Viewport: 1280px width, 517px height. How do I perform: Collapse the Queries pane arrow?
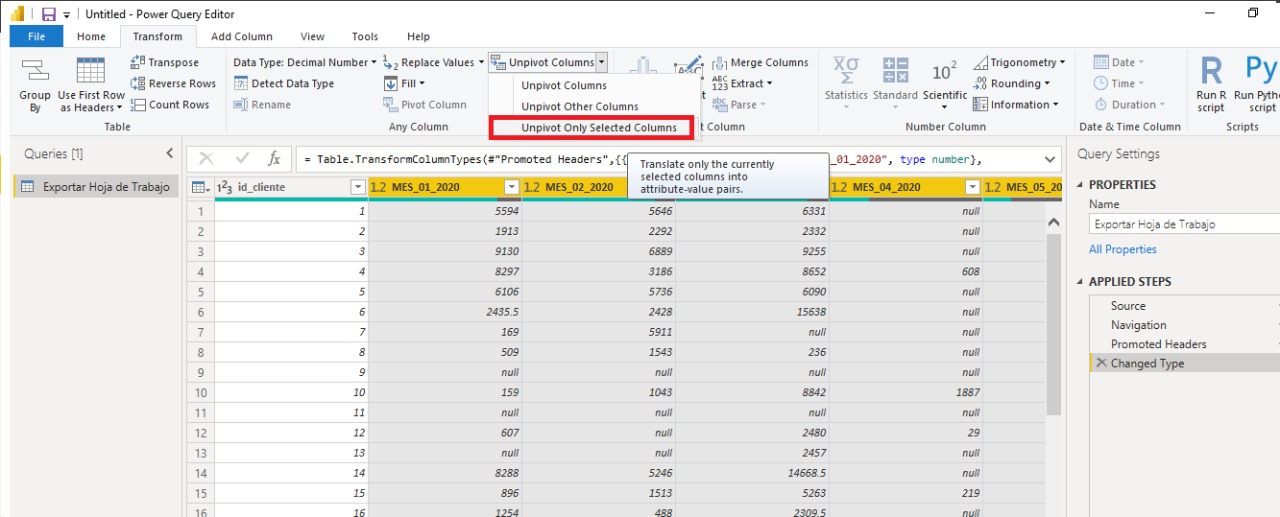point(169,154)
